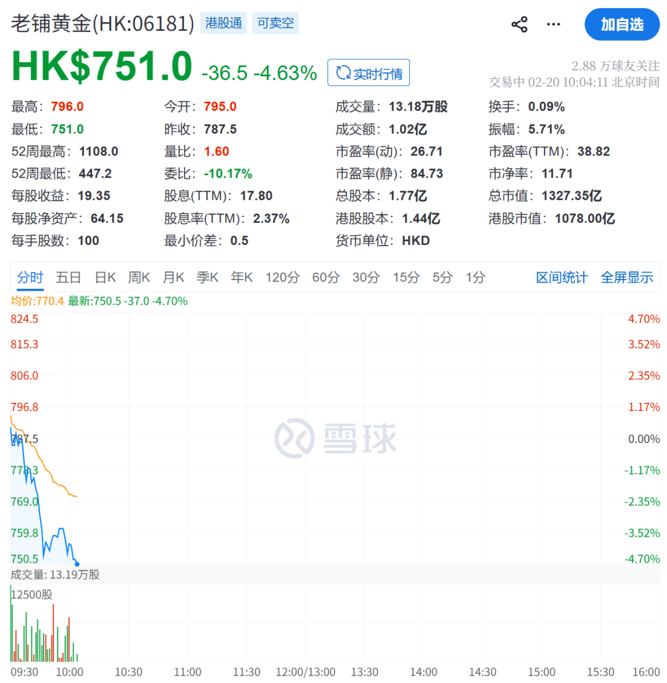The image size is (667, 683).
Task: Click 市盈率(TTM) value 38.82
Action: (593, 152)
